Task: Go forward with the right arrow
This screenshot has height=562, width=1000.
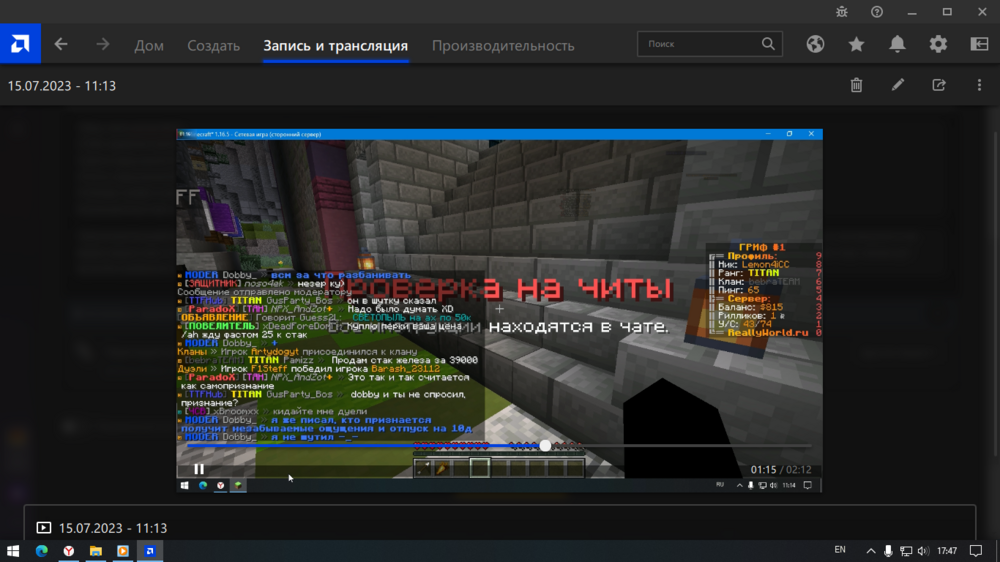Action: coord(103,44)
